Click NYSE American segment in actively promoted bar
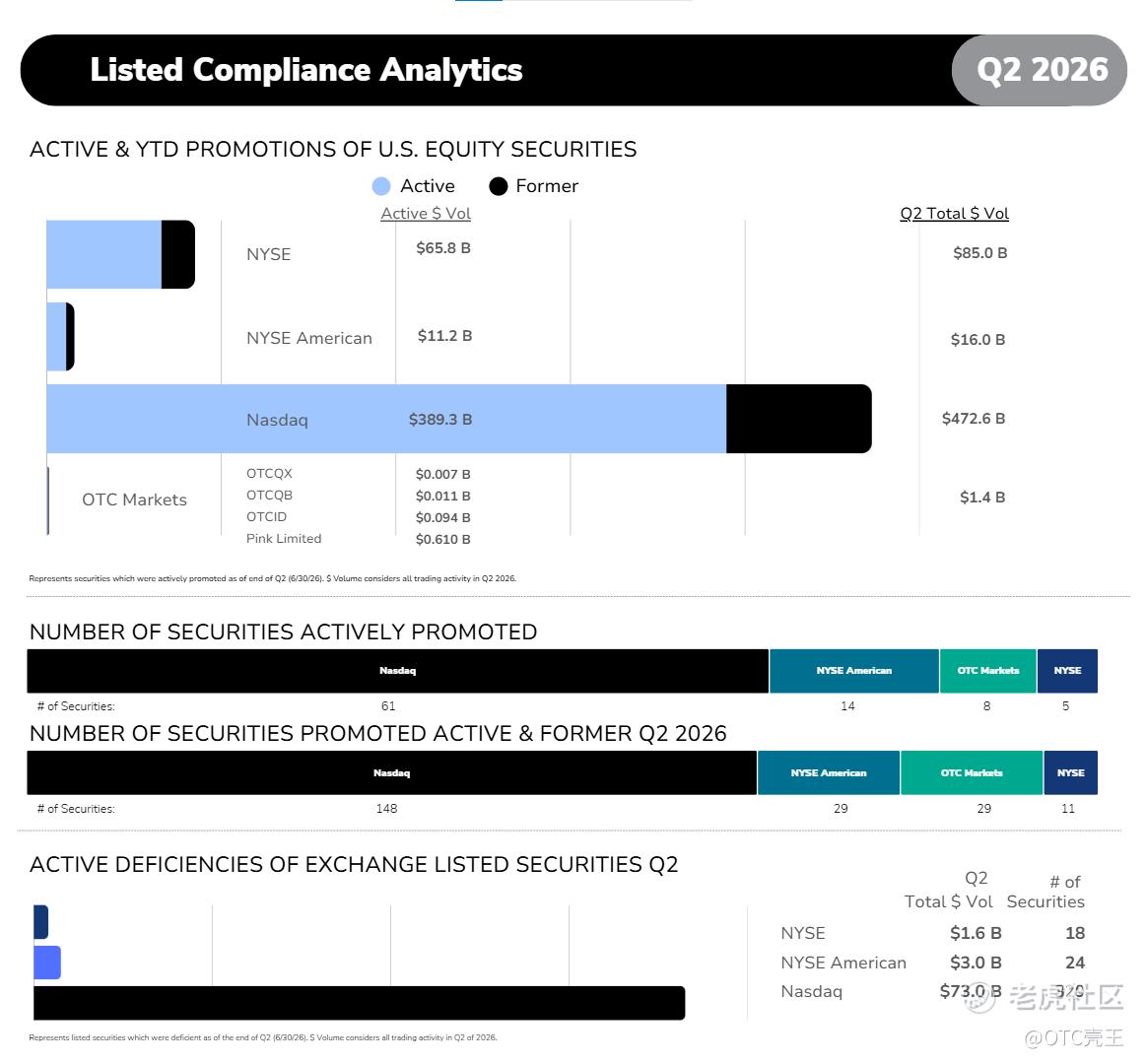 click(853, 671)
